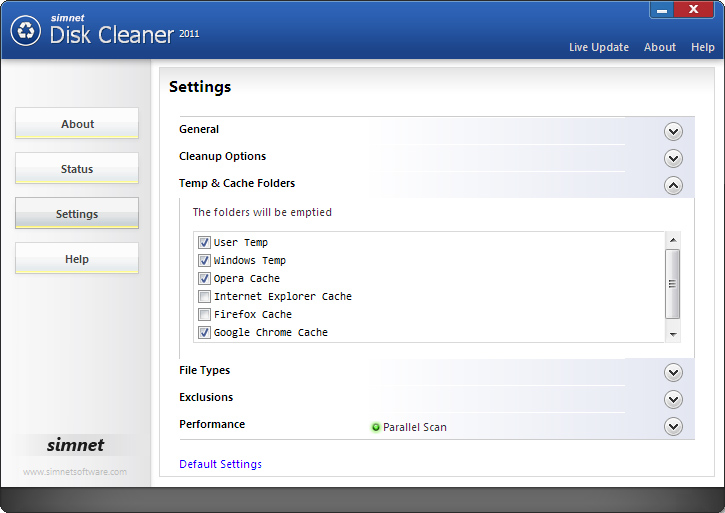Uncheck the Windows Temp checkbox

click(x=204, y=260)
